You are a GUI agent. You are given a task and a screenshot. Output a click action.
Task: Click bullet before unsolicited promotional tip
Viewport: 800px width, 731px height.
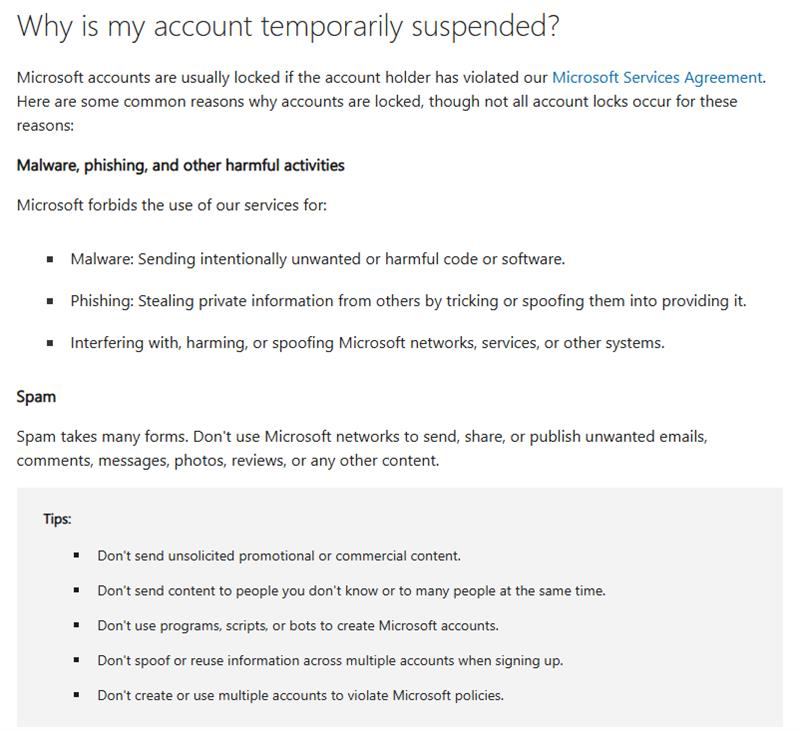(x=77, y=555)
